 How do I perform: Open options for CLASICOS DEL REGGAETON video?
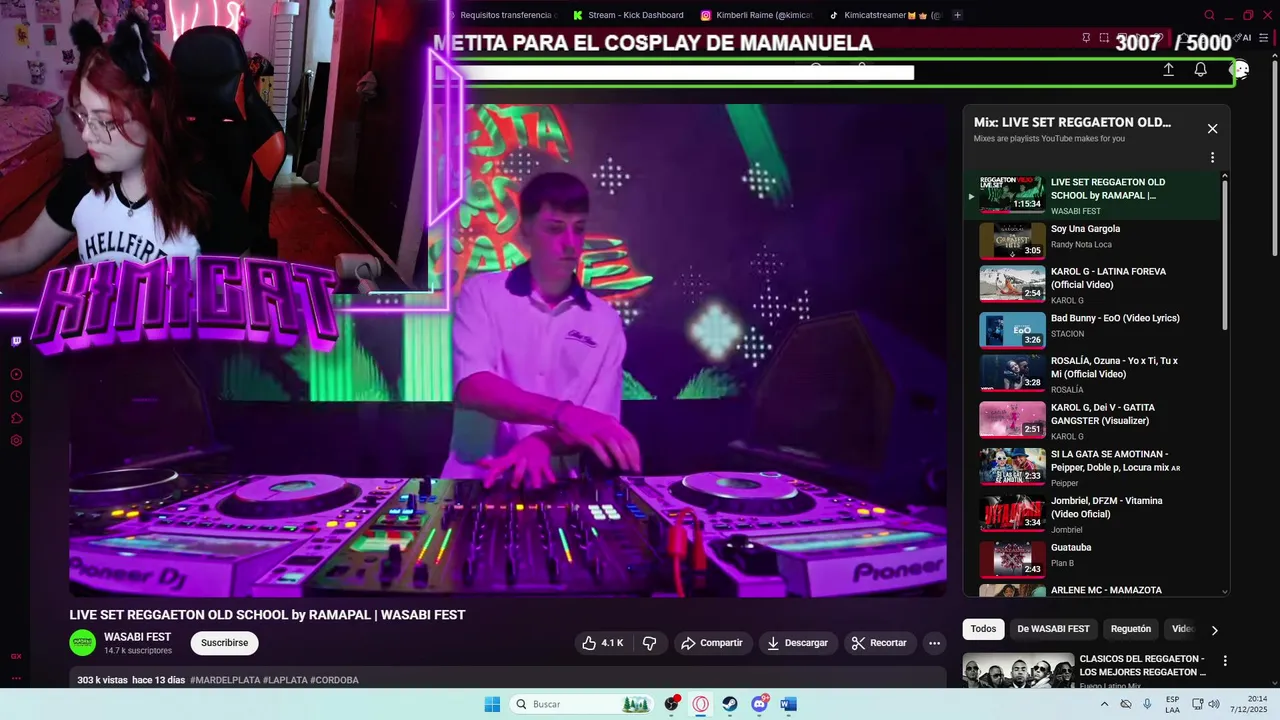click(x=1225, y=661)
